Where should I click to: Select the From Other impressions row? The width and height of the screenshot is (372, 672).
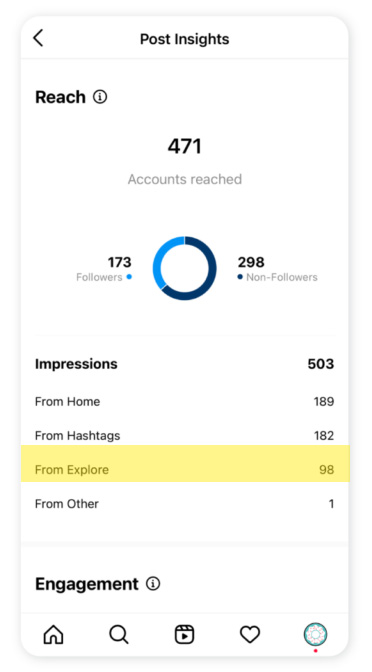tap(185, 504)
